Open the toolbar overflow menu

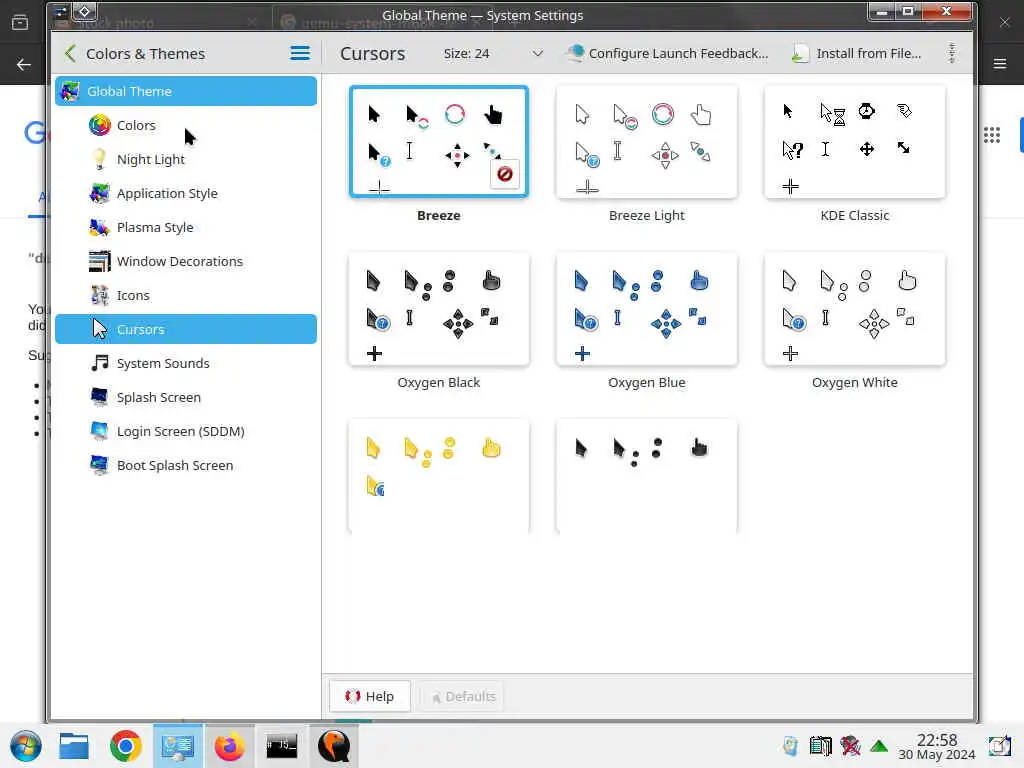coord(952,54)
